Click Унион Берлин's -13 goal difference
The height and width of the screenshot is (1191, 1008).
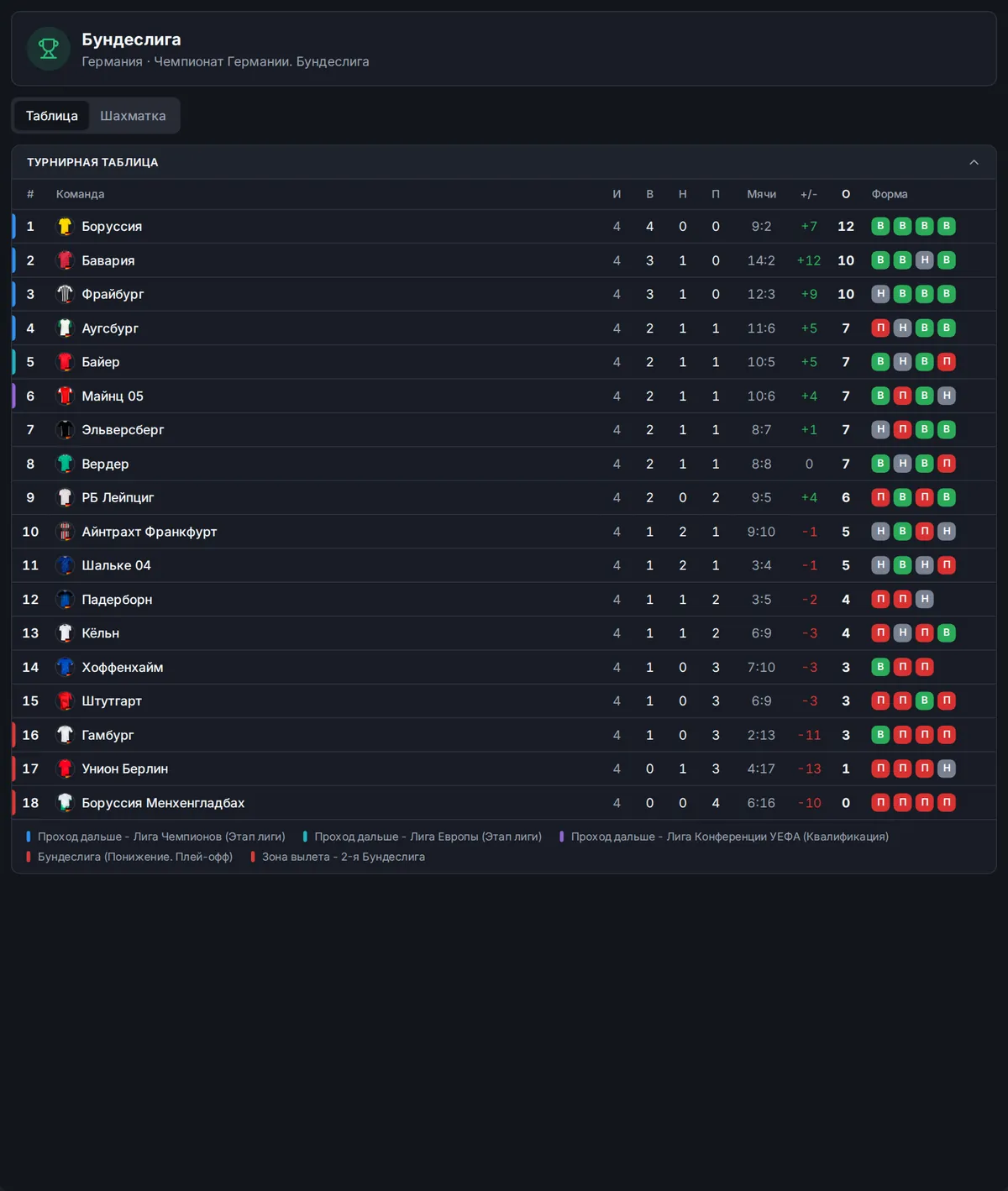pyautogui.click(x=810, y=769)
